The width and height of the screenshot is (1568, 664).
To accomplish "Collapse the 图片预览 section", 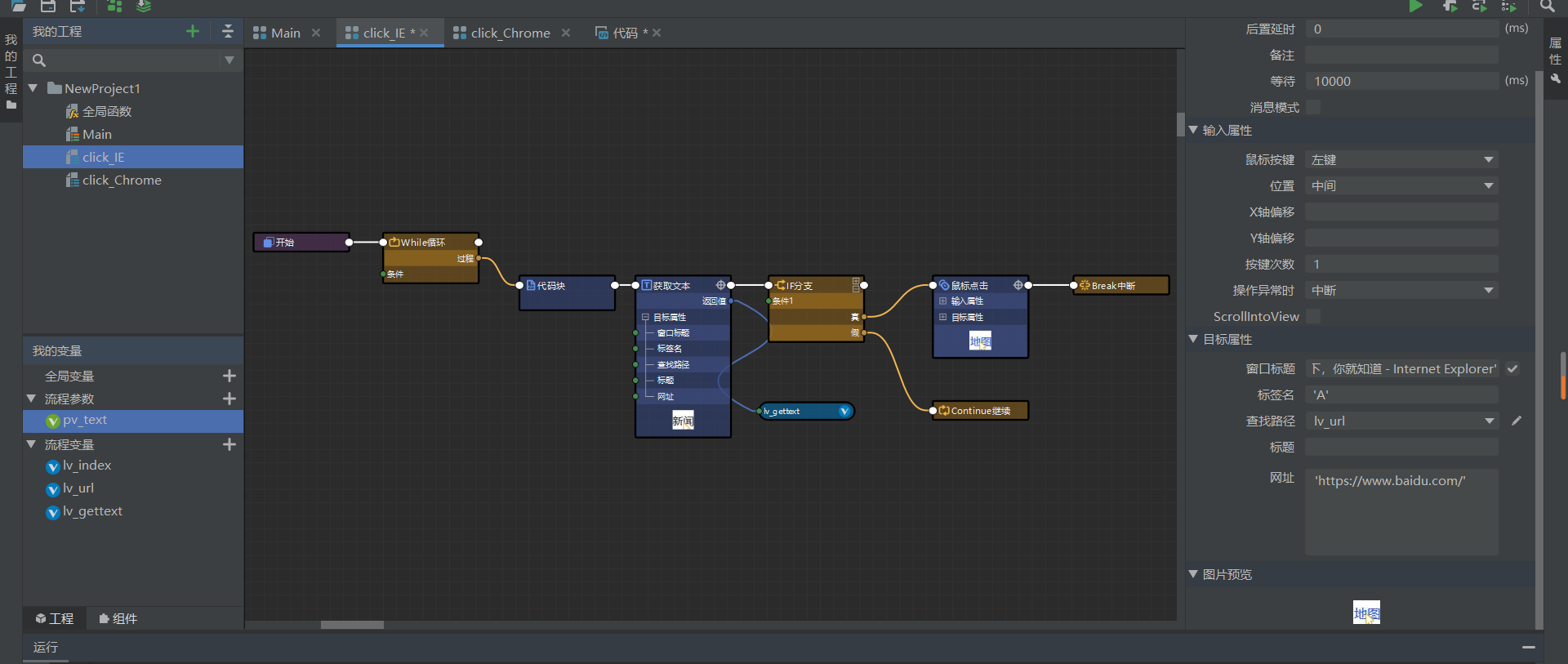I will pos(1193,574).
